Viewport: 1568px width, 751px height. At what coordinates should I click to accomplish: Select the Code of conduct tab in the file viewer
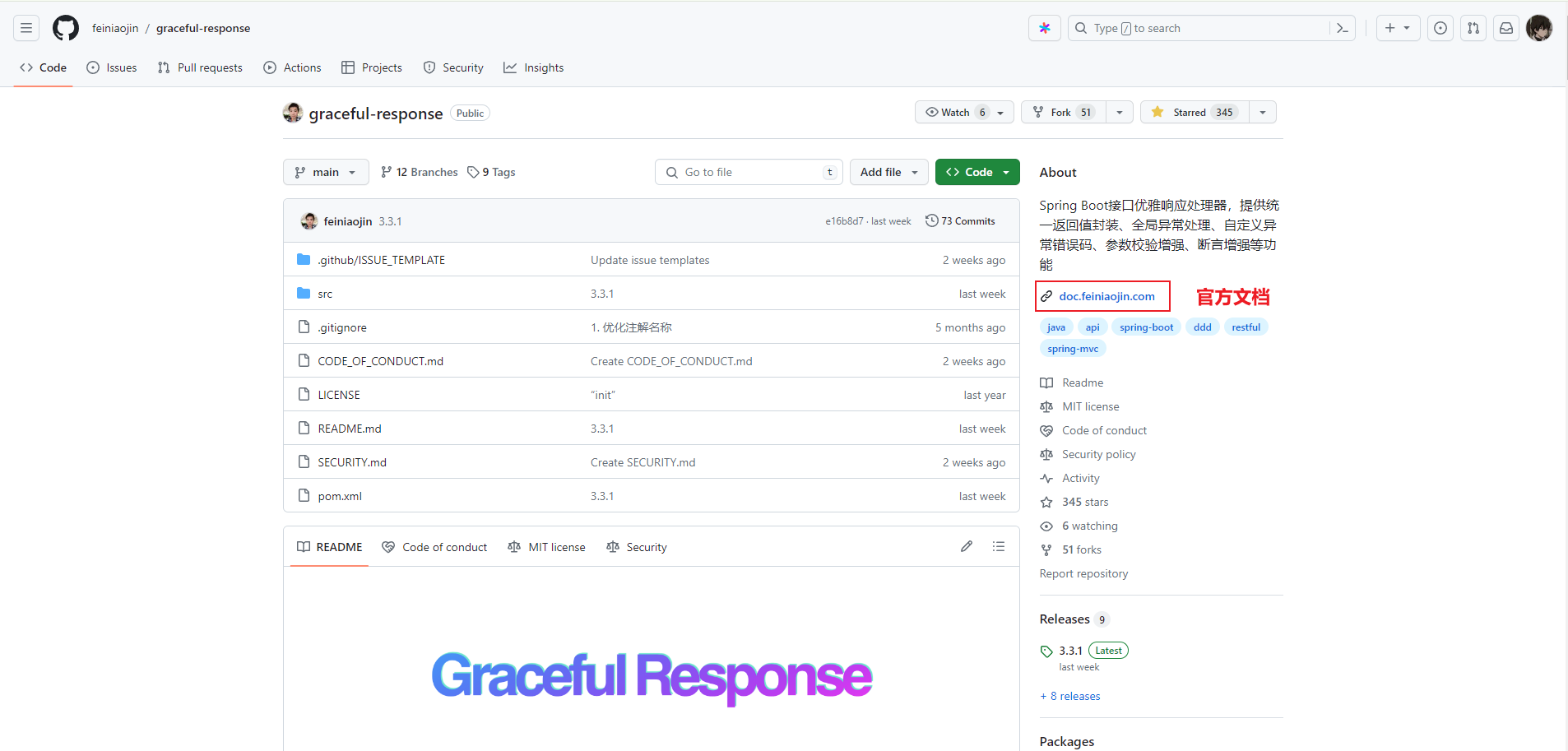(434, 547)
